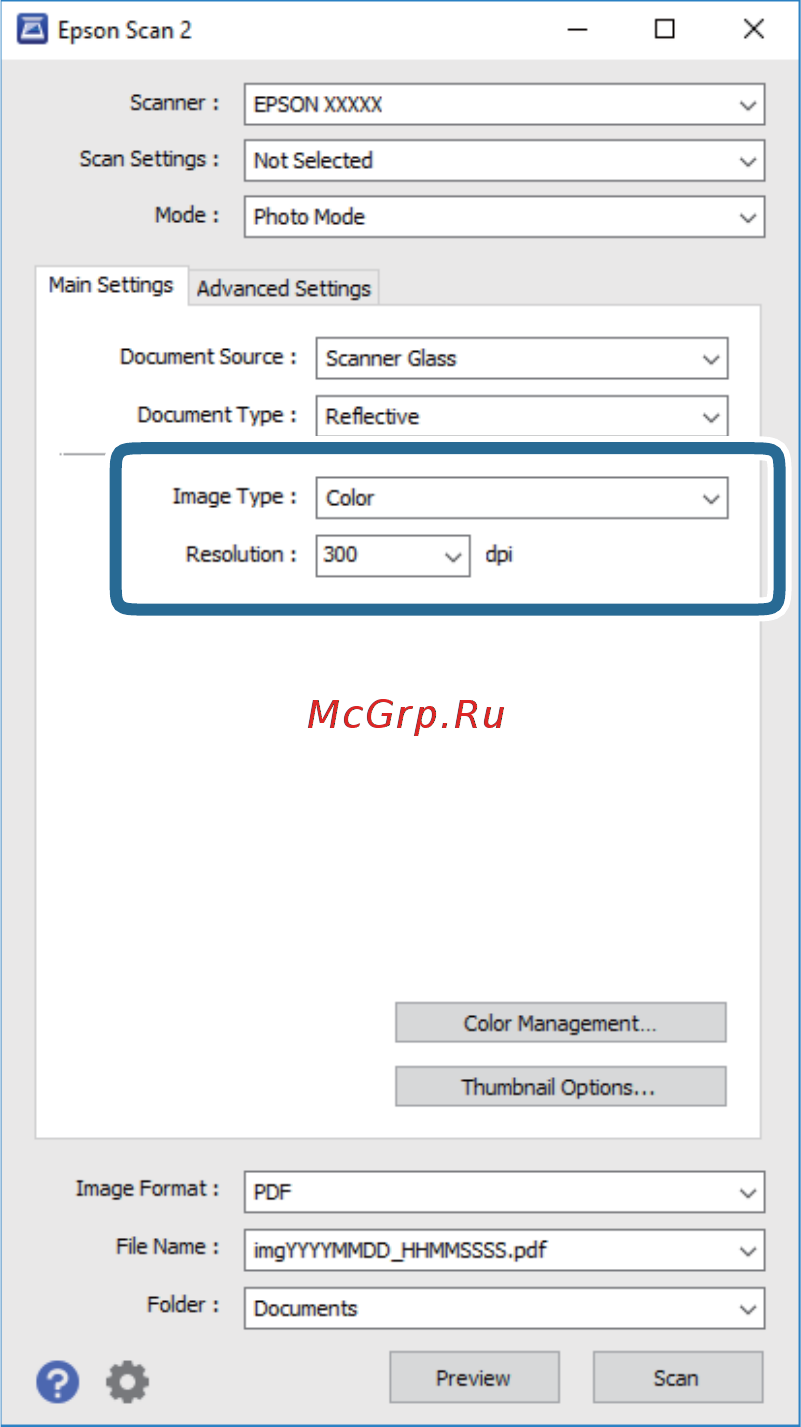The image size is (801, 1427).
Task: Click the Epson Scan 2 title bar icon
Action: tap(31, 30)
